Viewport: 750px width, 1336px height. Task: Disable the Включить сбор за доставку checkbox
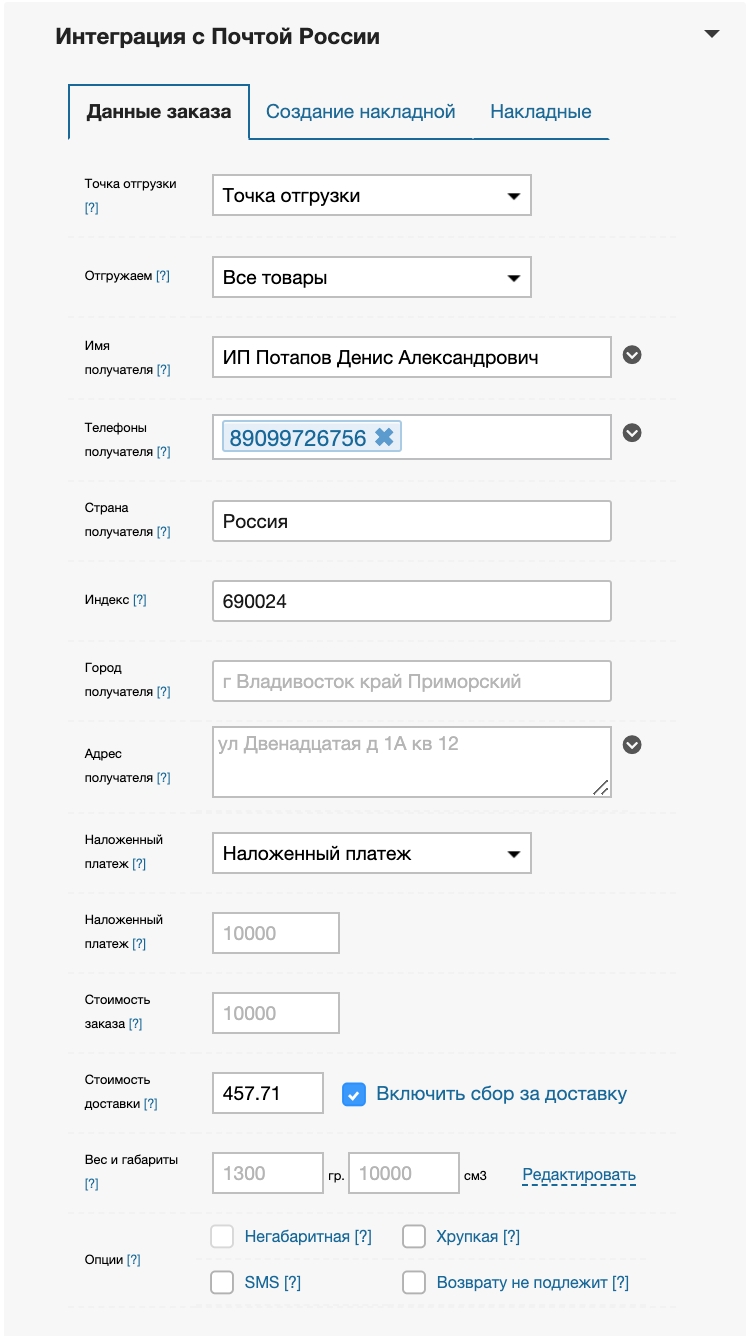point(353,1094)
